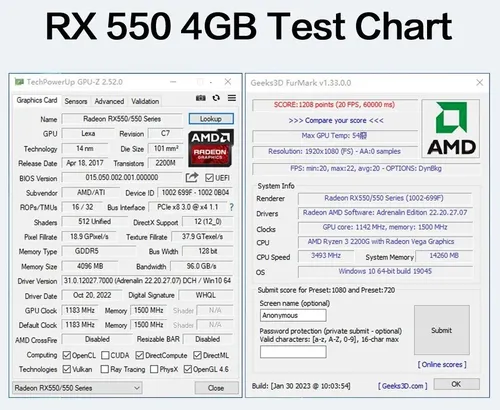Click the CPU AMD Ryzen 3 2200G value
Screen dimensions: 500x410
(385, 242)
